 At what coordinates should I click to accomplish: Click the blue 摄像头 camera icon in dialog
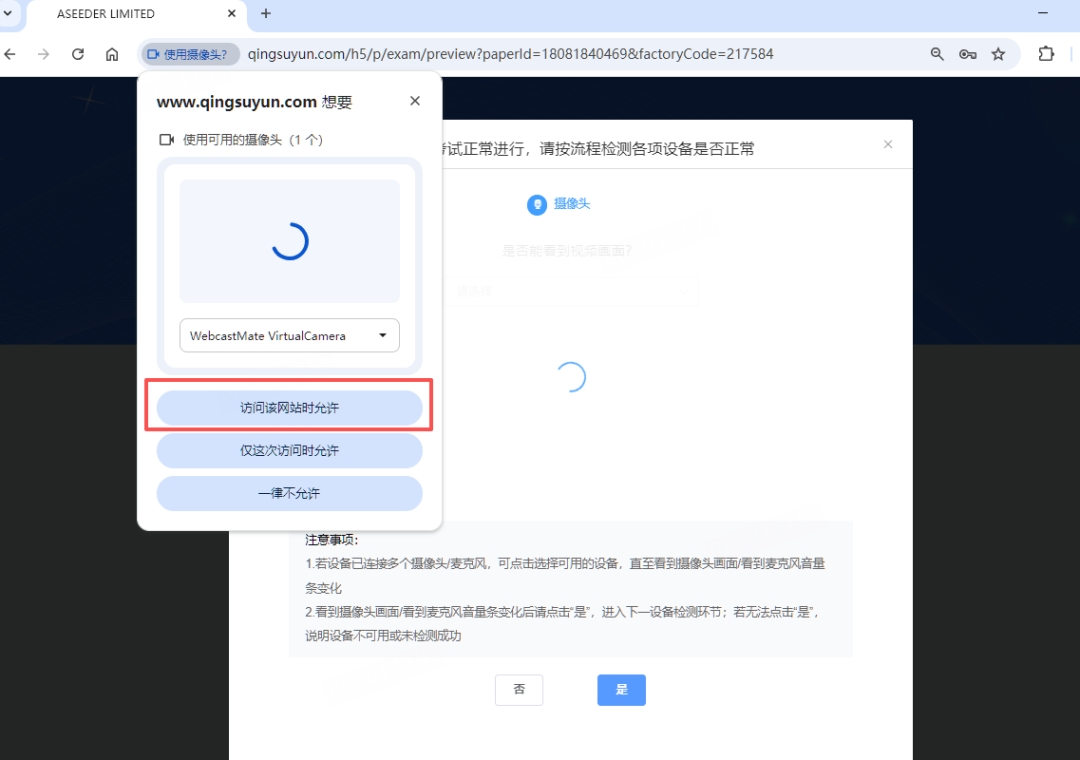point(537,204)
